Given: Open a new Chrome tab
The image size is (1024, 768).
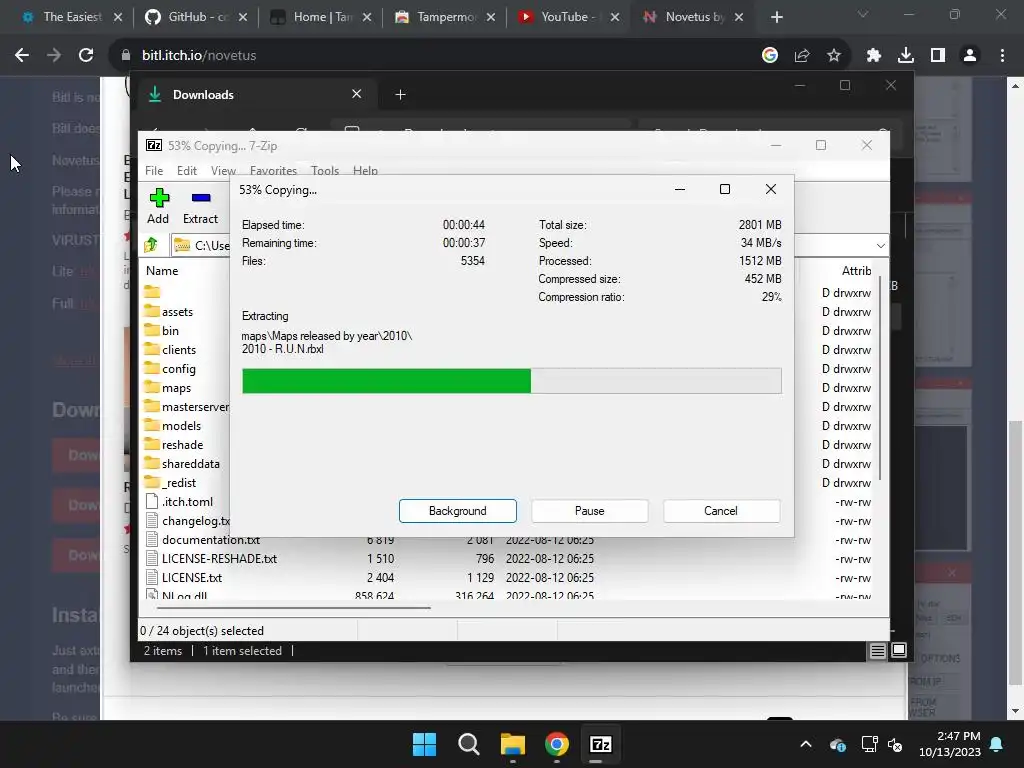Looking at the screenshot, I should click(776, 17).
